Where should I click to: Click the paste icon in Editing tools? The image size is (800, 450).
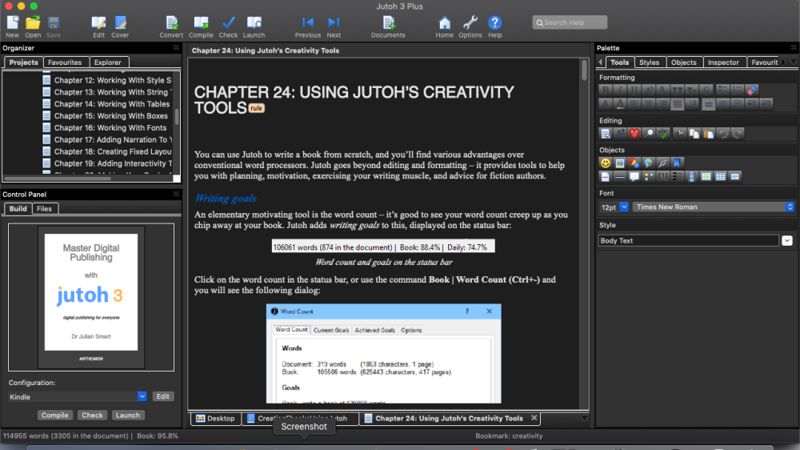[x=708, y=134]
